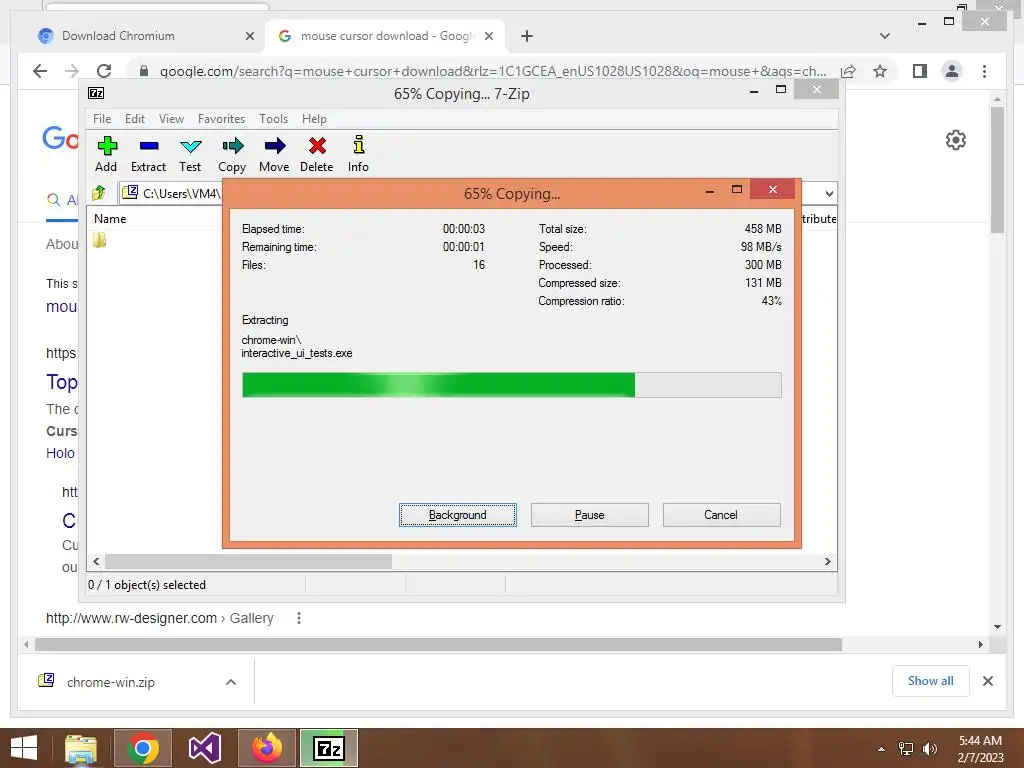Open Chrome's side panel icon
The image size is (1024, 768).
920,71
